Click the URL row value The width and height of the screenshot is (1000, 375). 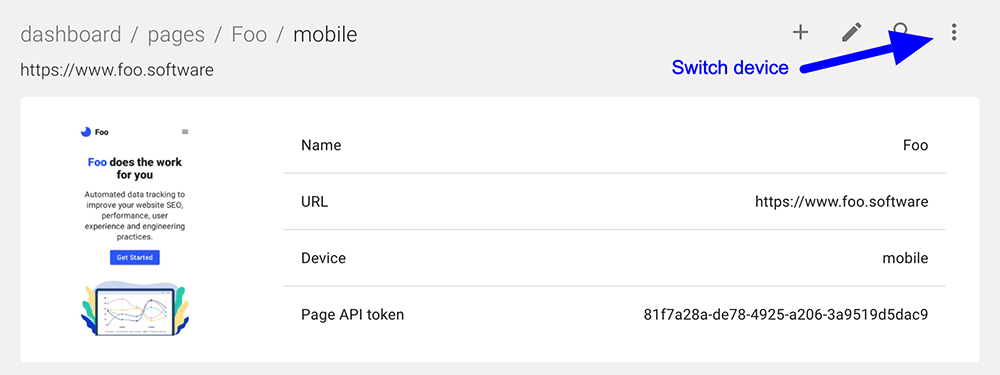coord(841,202)
